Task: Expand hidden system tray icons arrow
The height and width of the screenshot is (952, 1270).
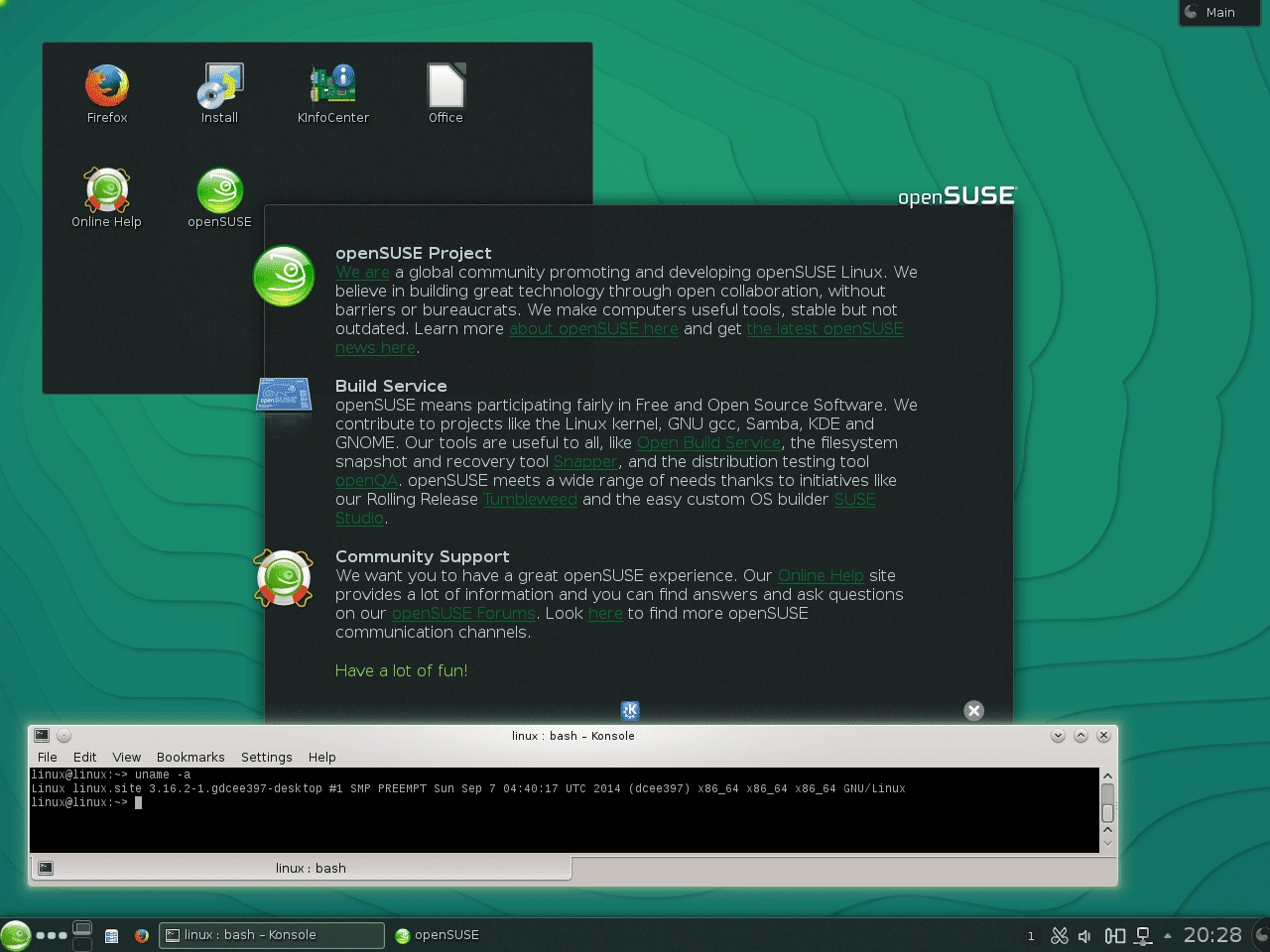Action: click(1168, 935)
